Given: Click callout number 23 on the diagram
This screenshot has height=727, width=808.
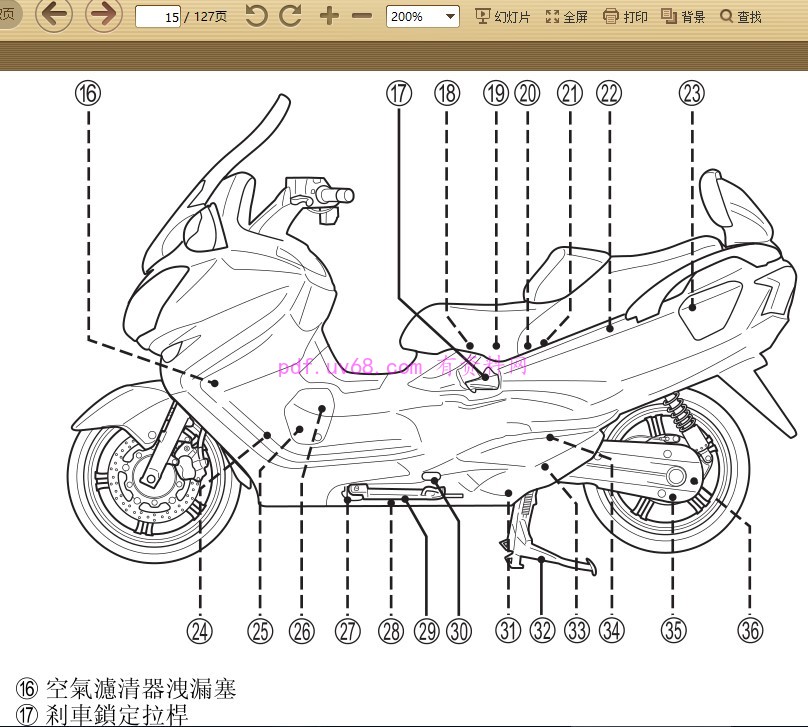Looking at the screenshot, I should click(x=690, y=93).
